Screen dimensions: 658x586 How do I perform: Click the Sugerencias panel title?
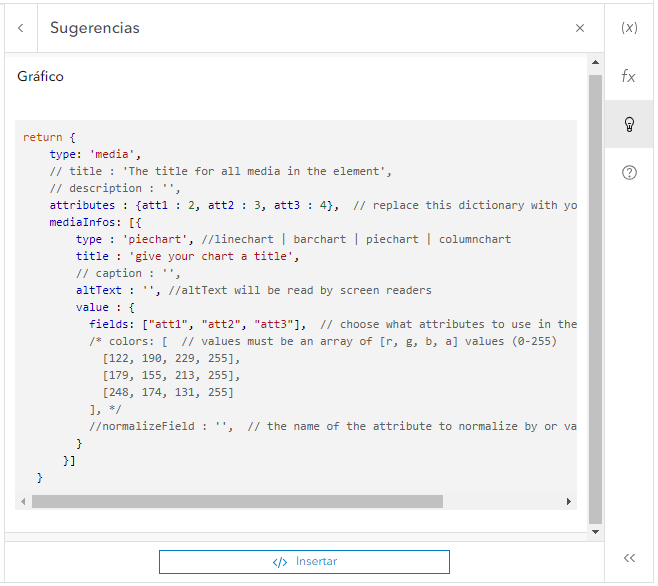[95, 28]
